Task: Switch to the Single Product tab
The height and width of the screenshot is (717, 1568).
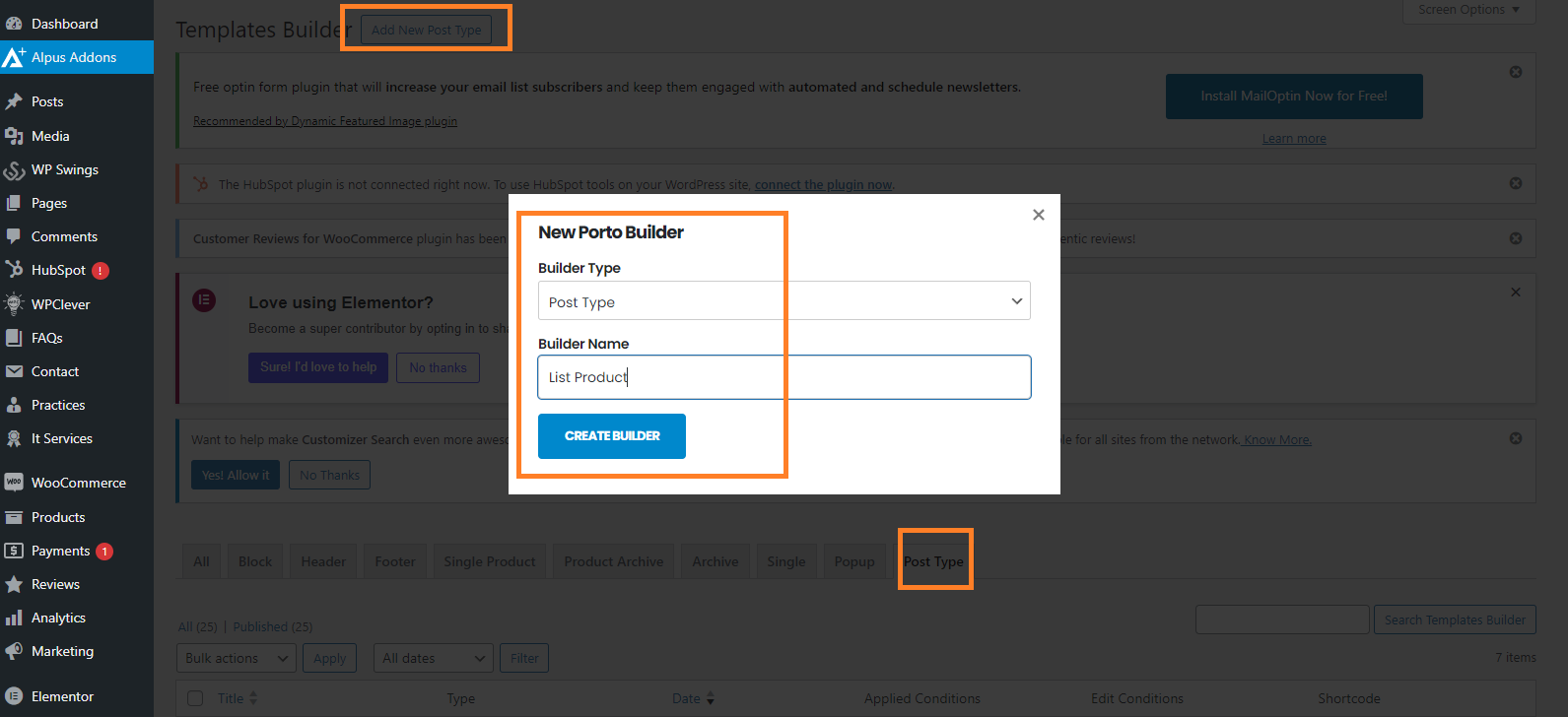Action: (x=490, y=561)
